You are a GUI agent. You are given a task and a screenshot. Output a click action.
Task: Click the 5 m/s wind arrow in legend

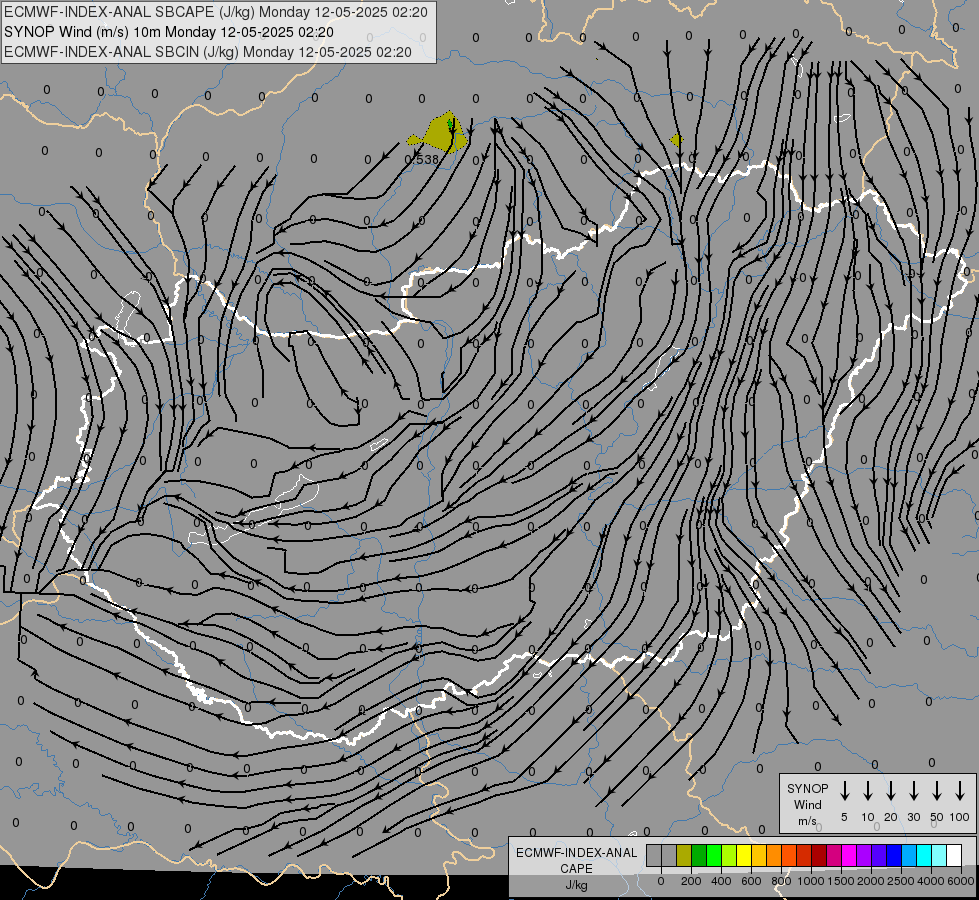845,791
